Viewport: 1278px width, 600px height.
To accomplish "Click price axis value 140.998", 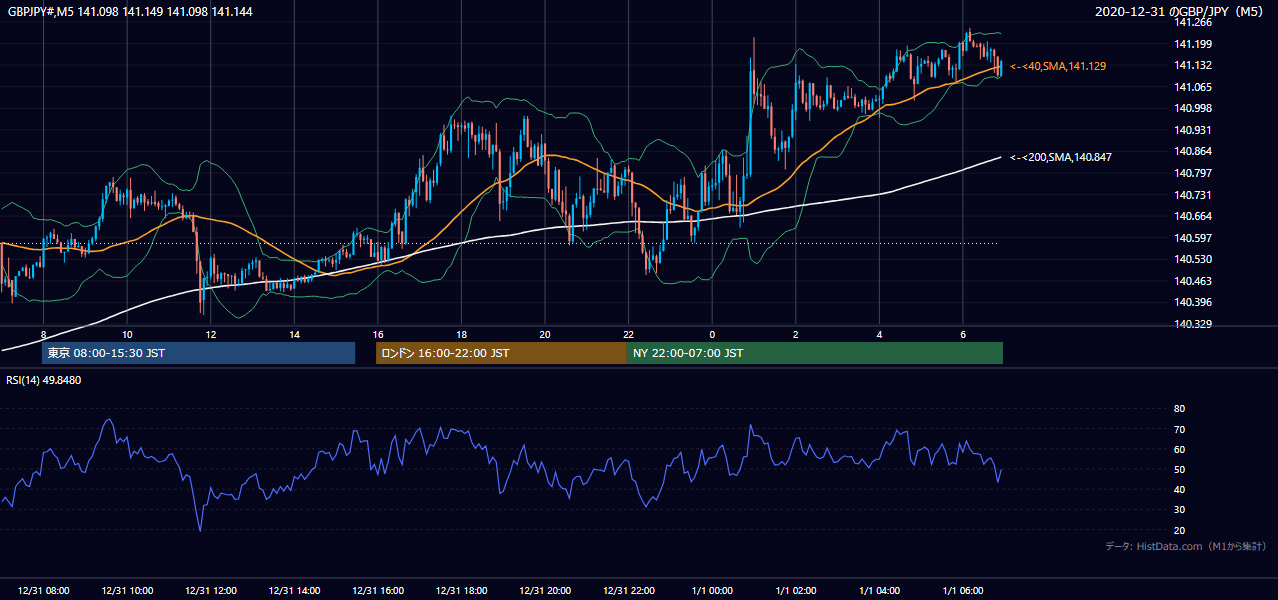I will 1192,108.
